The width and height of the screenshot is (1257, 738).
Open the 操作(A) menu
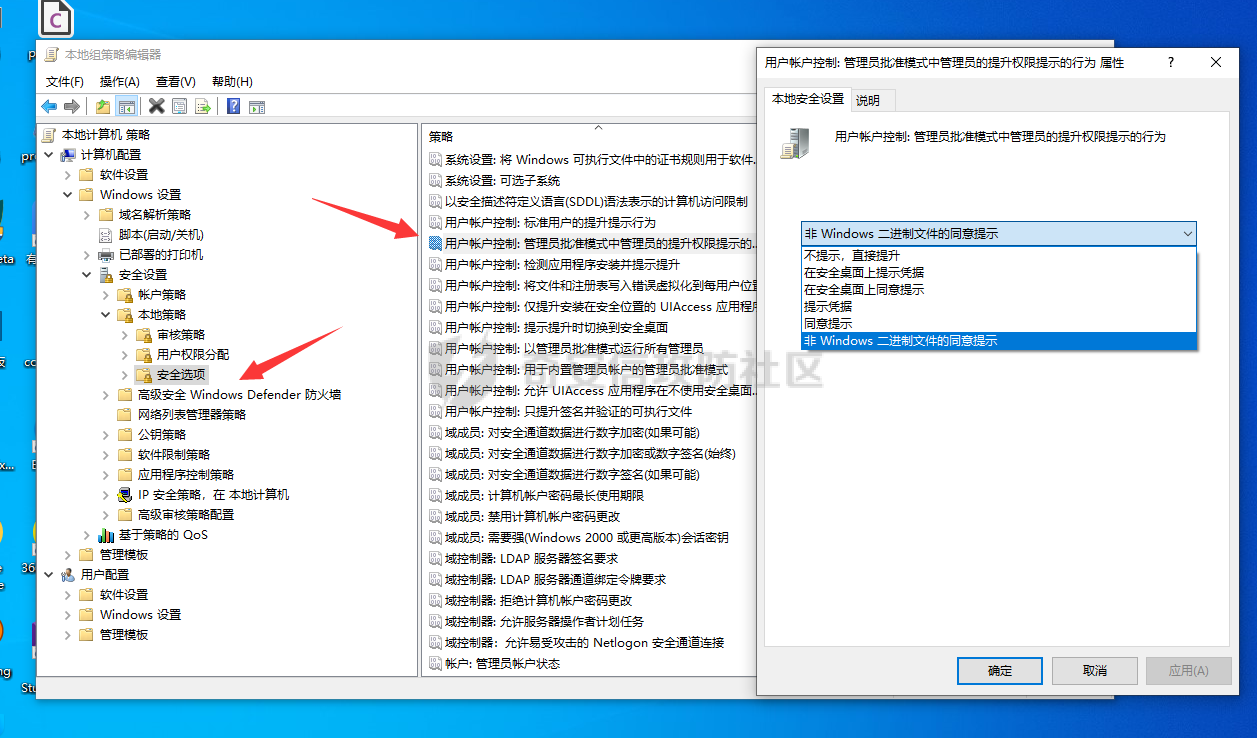click(x=120, y=81)
